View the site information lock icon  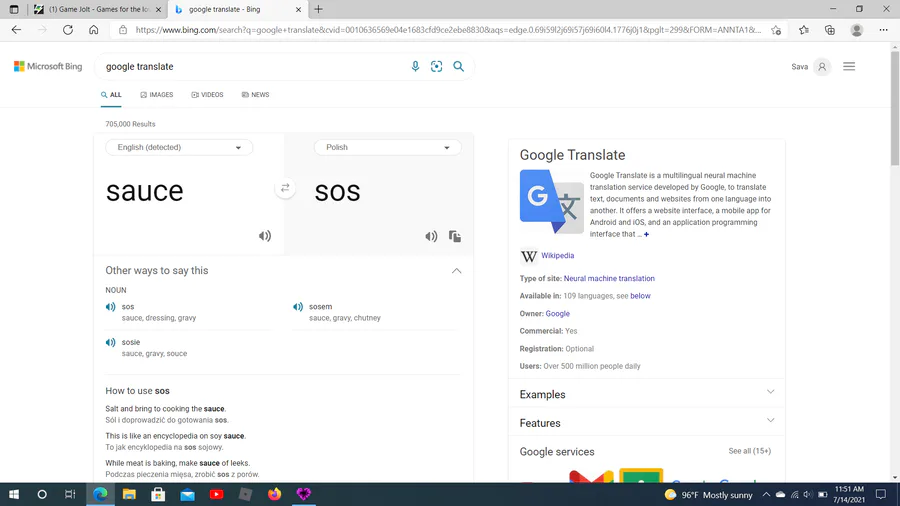click(123, 30)
